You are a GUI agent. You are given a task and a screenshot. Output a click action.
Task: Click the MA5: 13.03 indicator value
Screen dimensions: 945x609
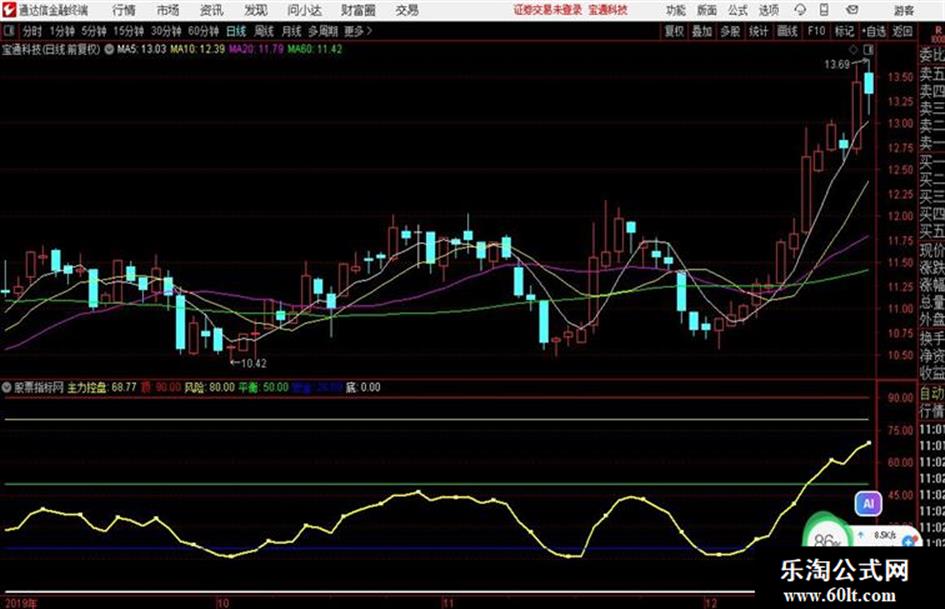tap(141, 49)
